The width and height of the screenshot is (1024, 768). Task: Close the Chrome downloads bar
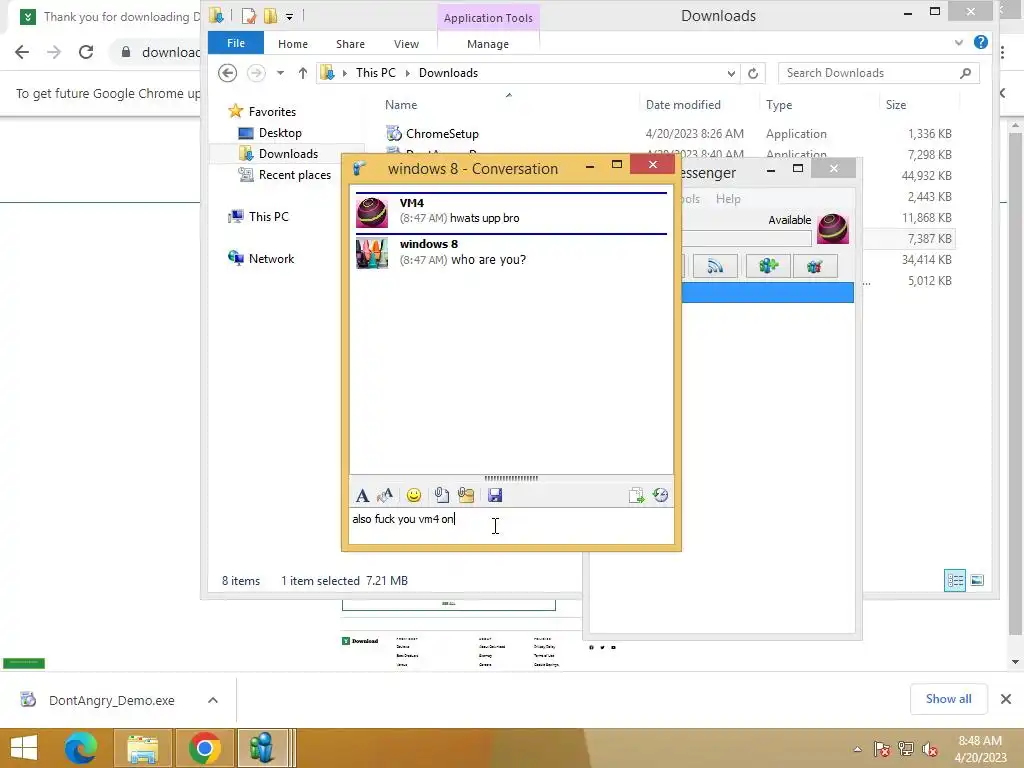[1006, 699]
